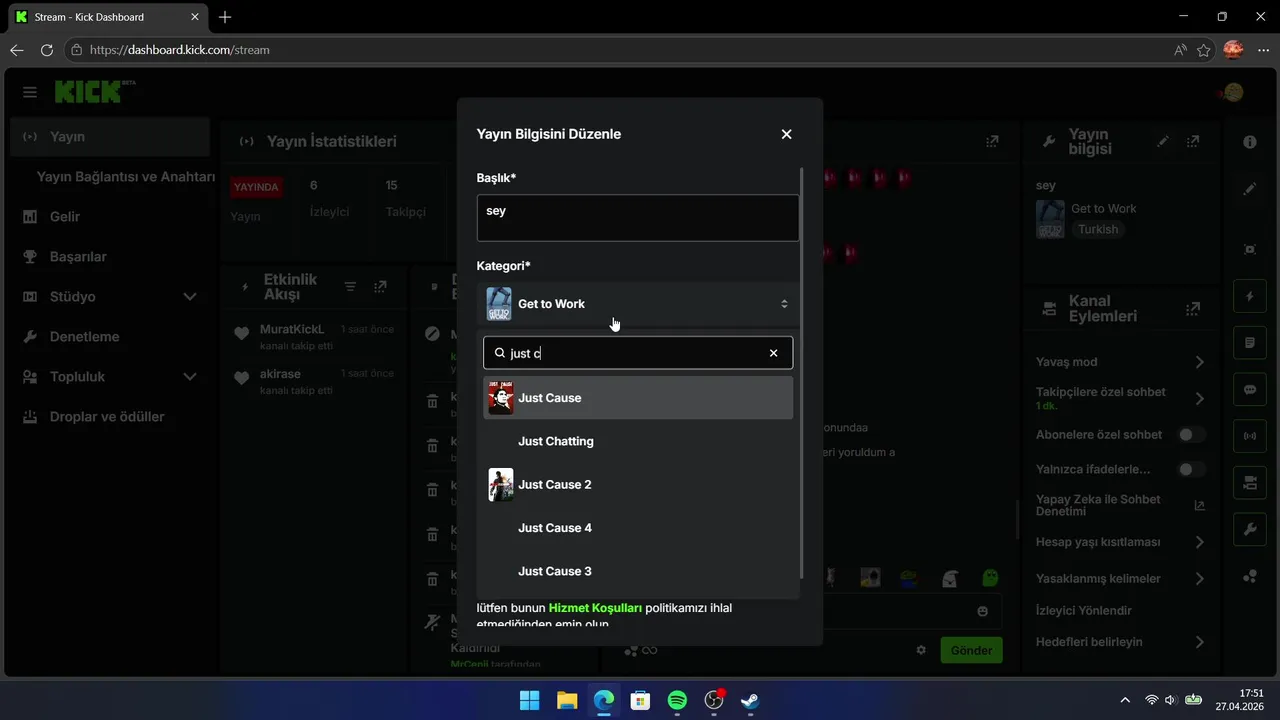Toggle the chat bubble panel icon
Screen dimensions: 1280x720
point(1250,390)
